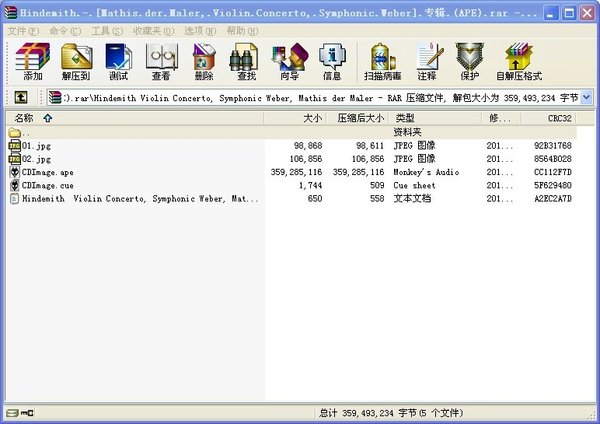Open the 帮助(H) menu
This screenshot has height=424, width=600.
click(x=242, y=31)
